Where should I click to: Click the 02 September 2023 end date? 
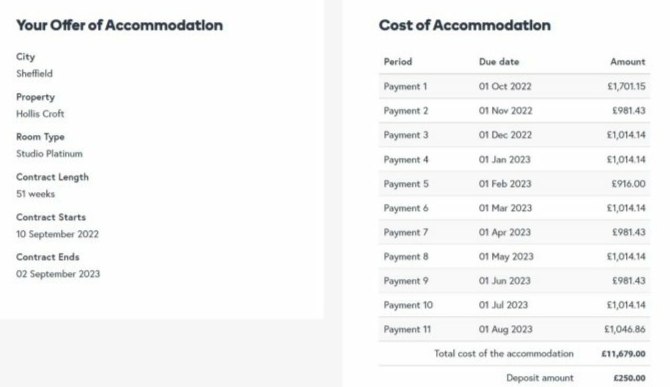58,274
